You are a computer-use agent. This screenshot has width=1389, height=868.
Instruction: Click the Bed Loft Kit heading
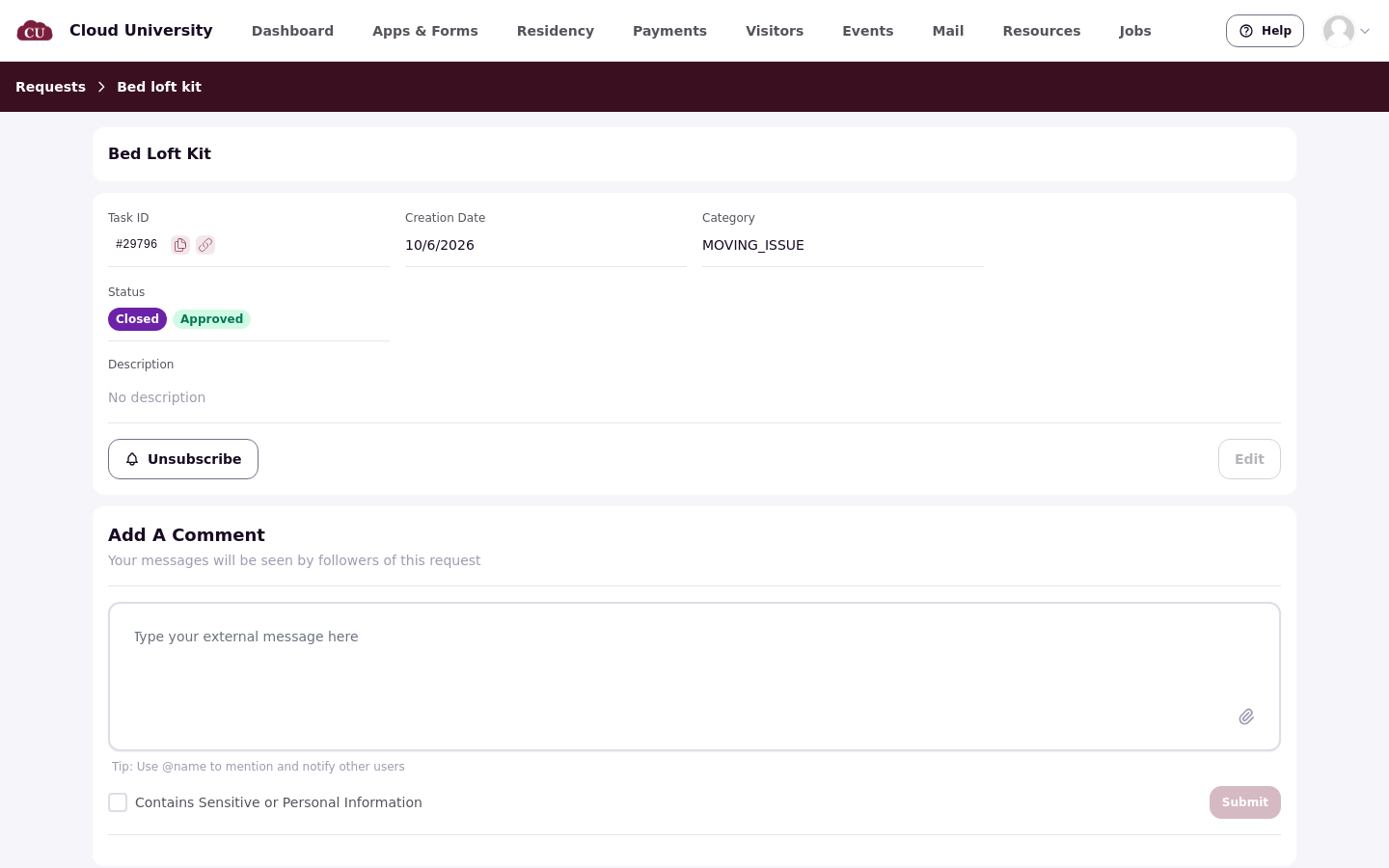click(159, 154)
